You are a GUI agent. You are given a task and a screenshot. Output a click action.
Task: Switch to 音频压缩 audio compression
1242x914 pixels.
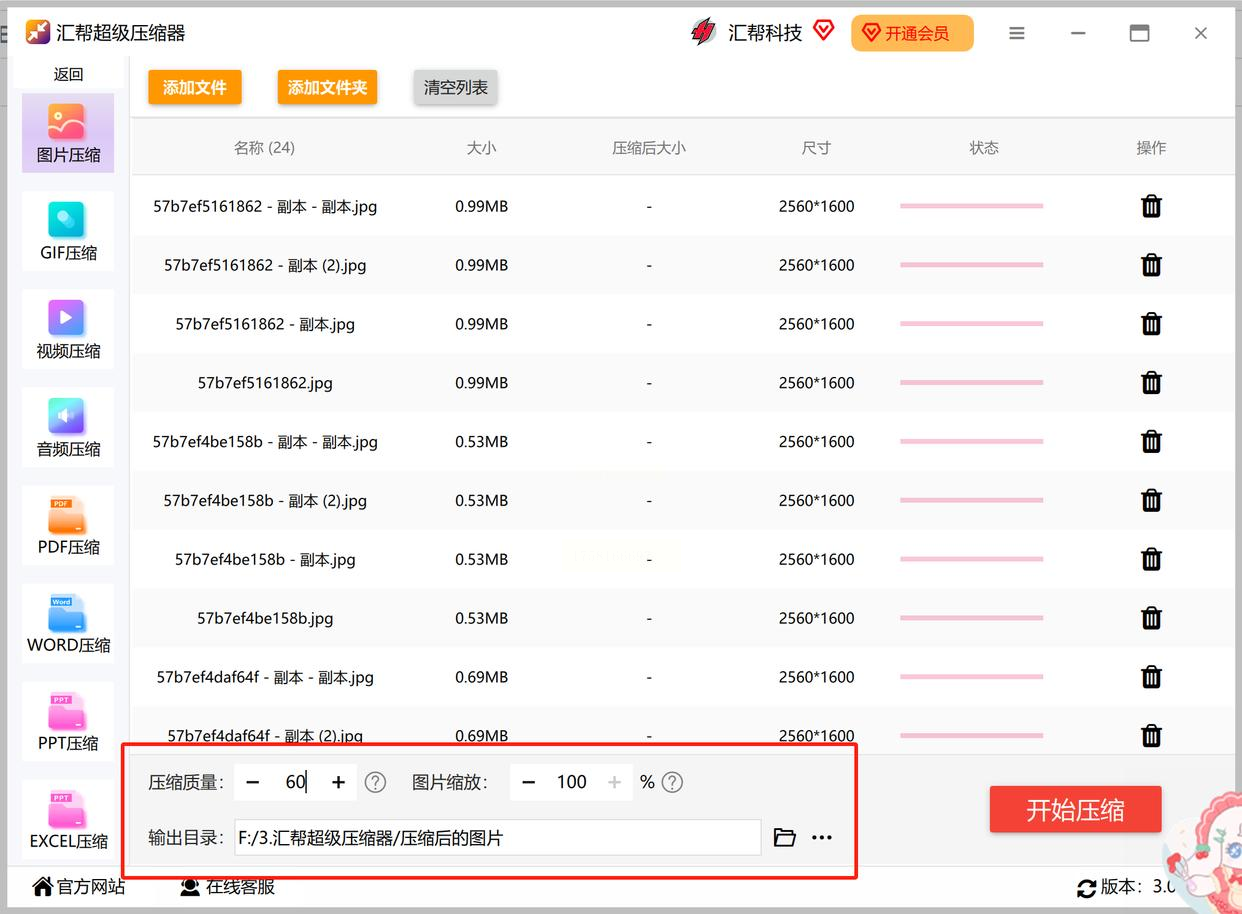click(68, 427)
